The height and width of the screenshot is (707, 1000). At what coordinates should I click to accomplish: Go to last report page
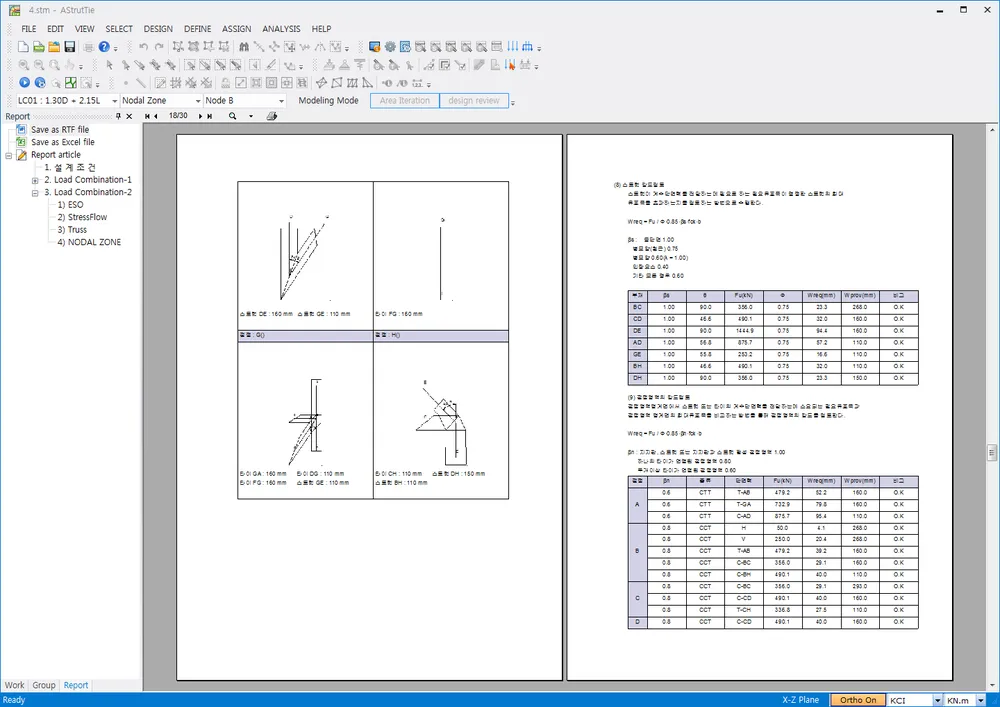coord(209,116)
